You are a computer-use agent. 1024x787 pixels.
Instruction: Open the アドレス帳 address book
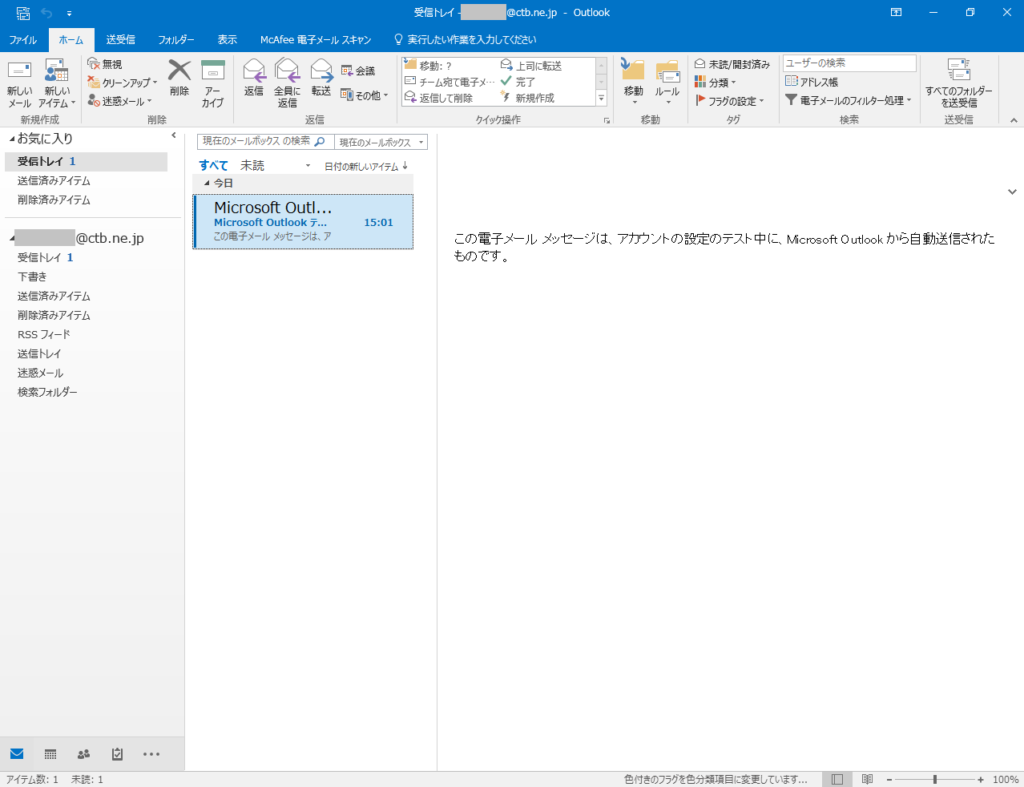(812, 82)
